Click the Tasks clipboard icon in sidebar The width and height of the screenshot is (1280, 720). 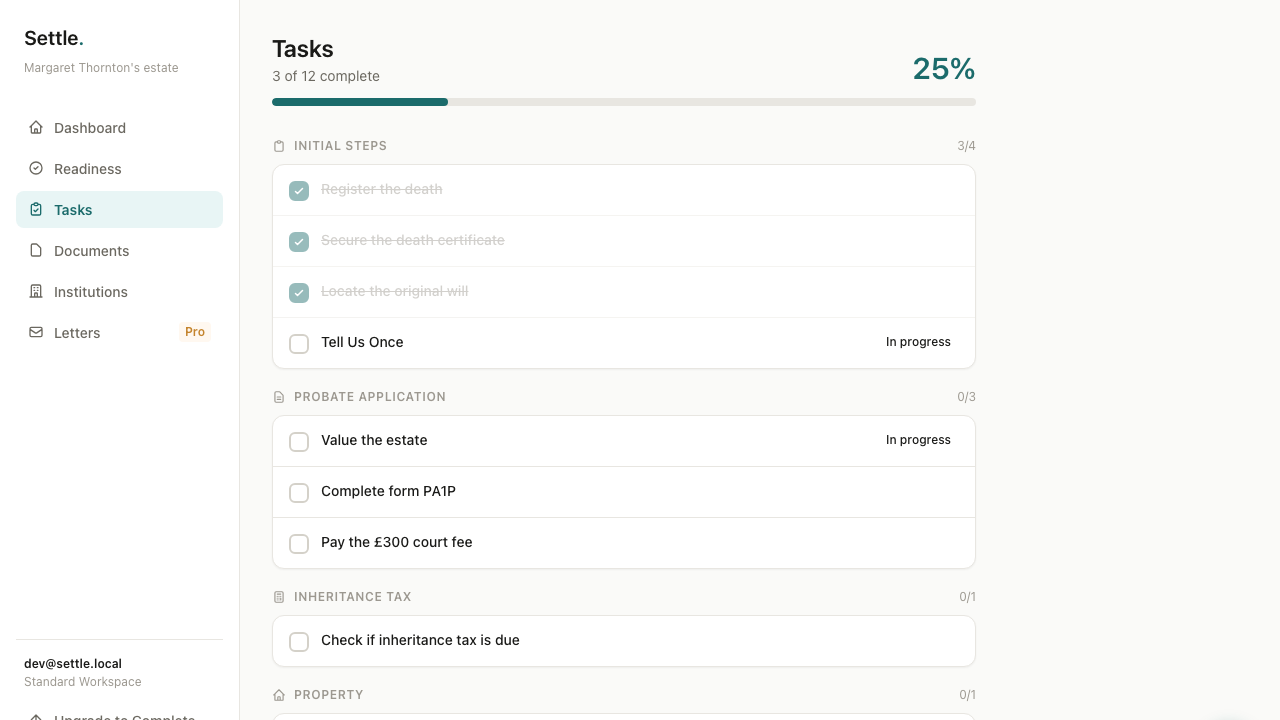36,209
